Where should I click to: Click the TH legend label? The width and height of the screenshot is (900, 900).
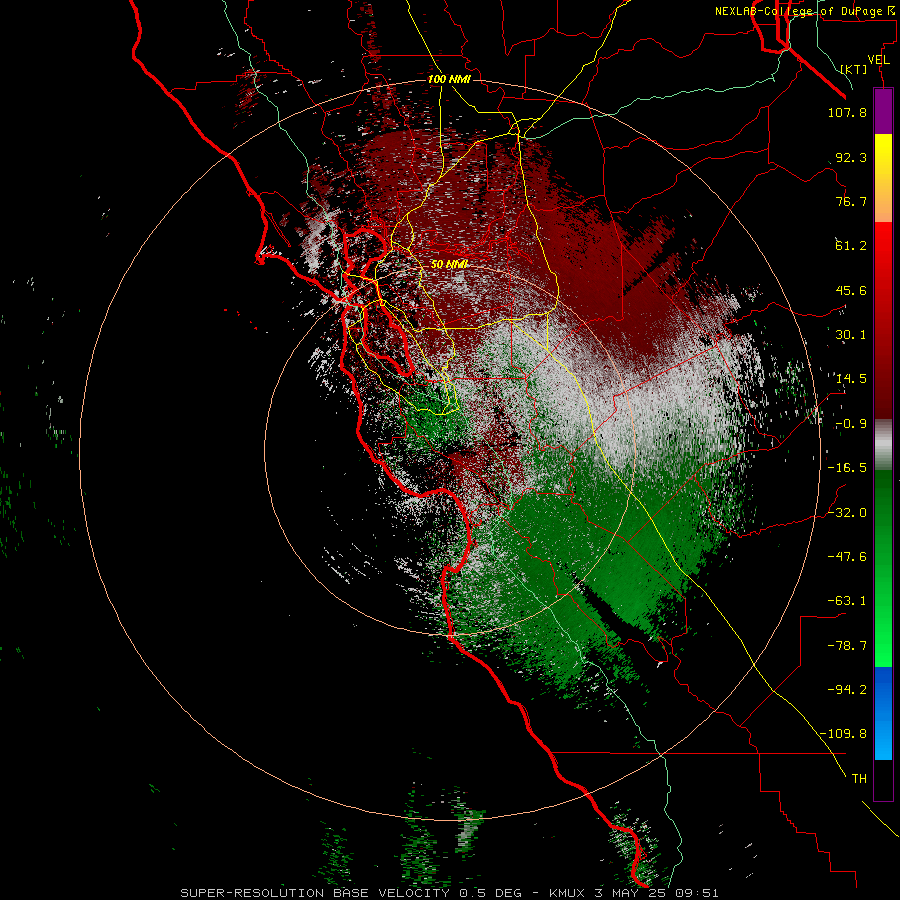(859, 779)
